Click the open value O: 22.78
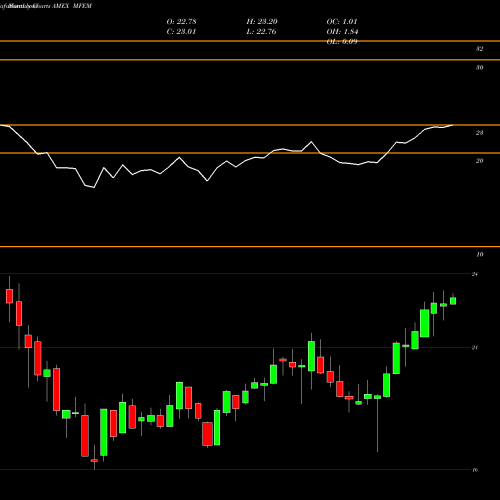The width and height of the screenshot is (500, 500). pyautogui.click(x=181, y=22)
